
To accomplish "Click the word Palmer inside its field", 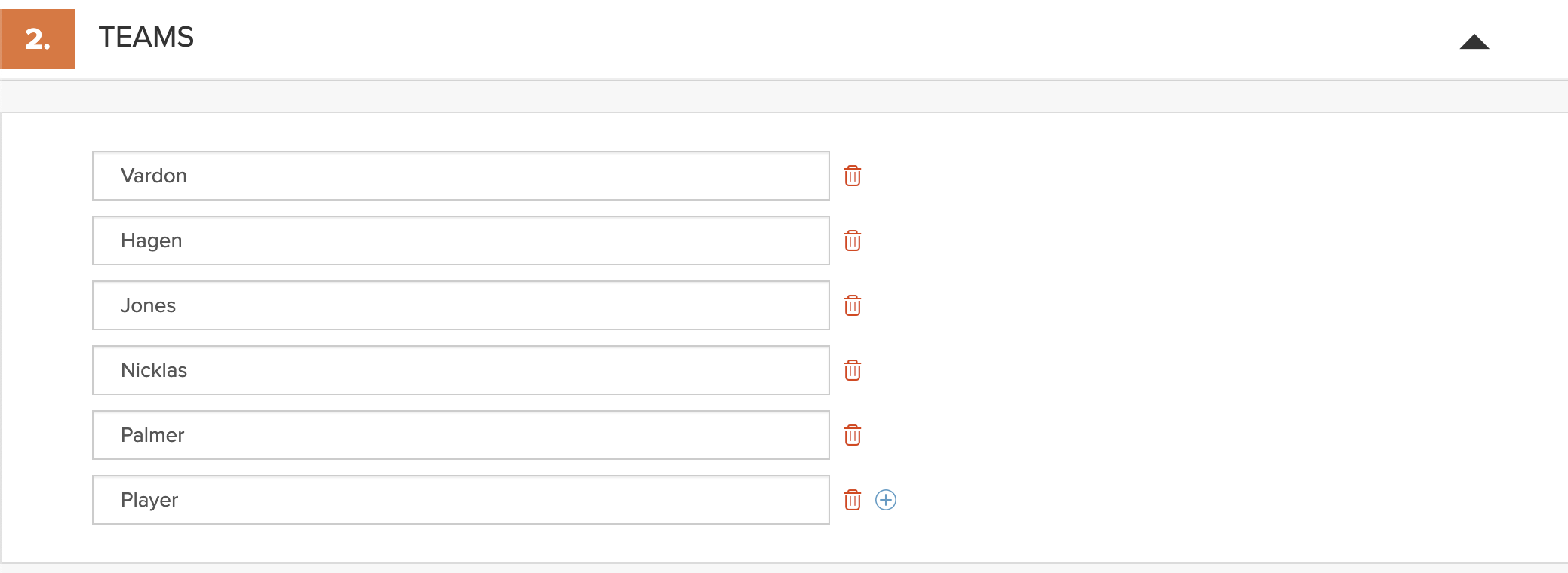I will tap(152, 435).
